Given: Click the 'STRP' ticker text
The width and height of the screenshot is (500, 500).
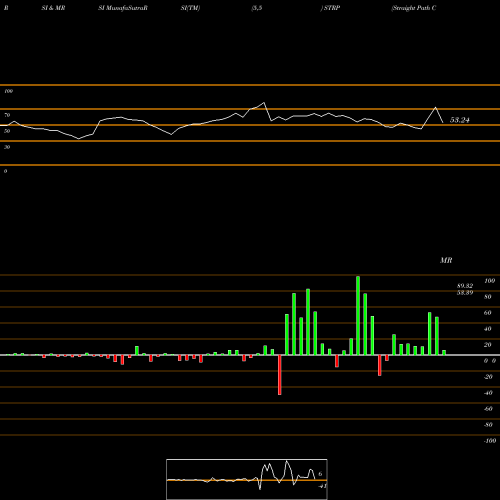Looking at the screenshot, I should tap(332, 8).
